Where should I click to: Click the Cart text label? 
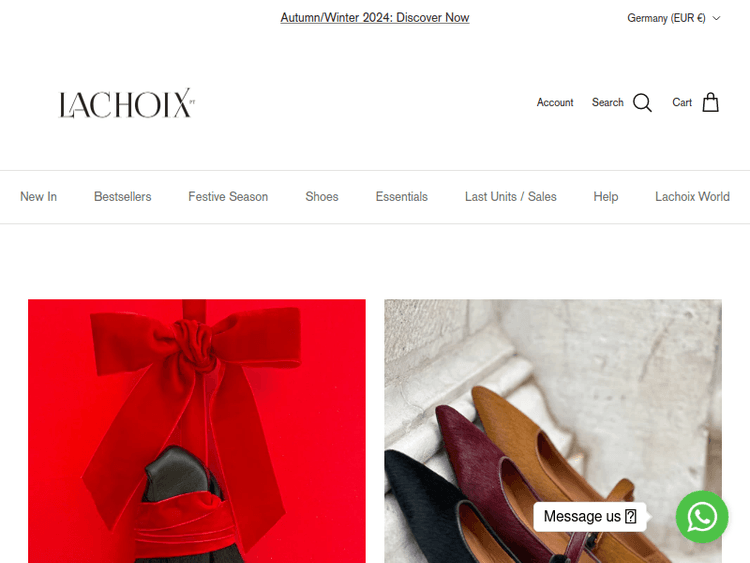[682, 102]
